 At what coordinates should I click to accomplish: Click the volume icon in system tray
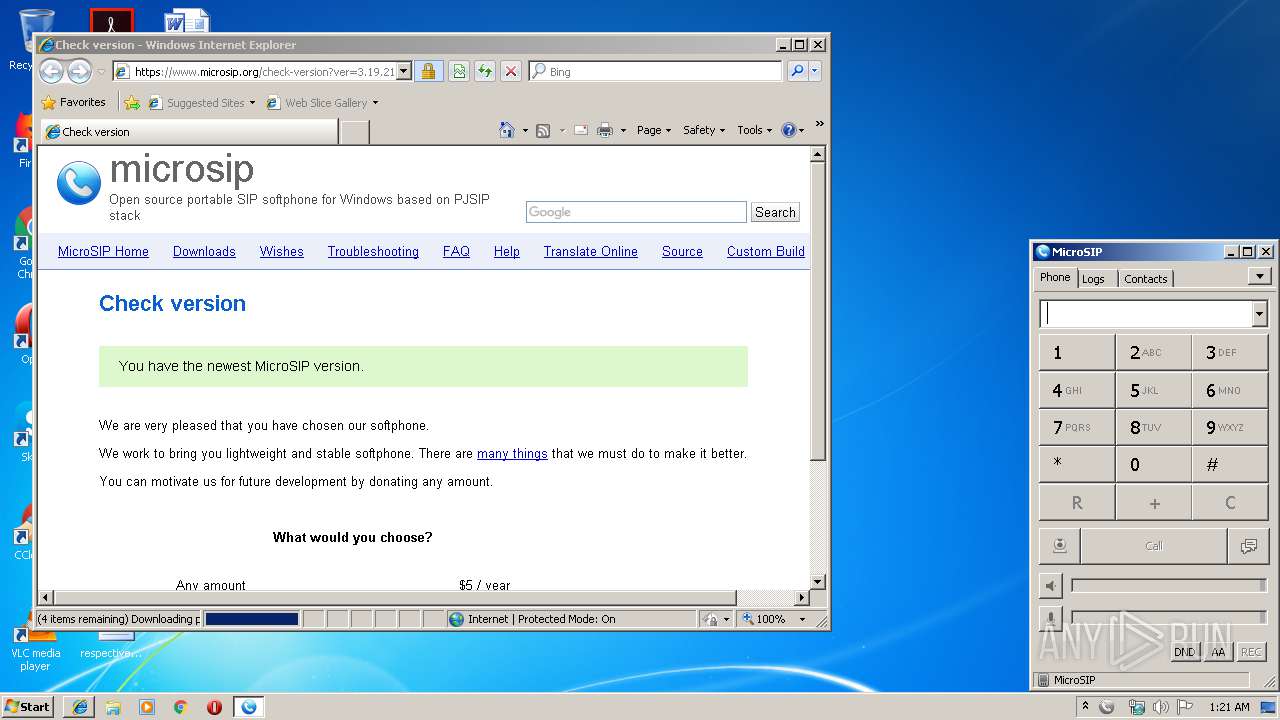[1161, 707]
